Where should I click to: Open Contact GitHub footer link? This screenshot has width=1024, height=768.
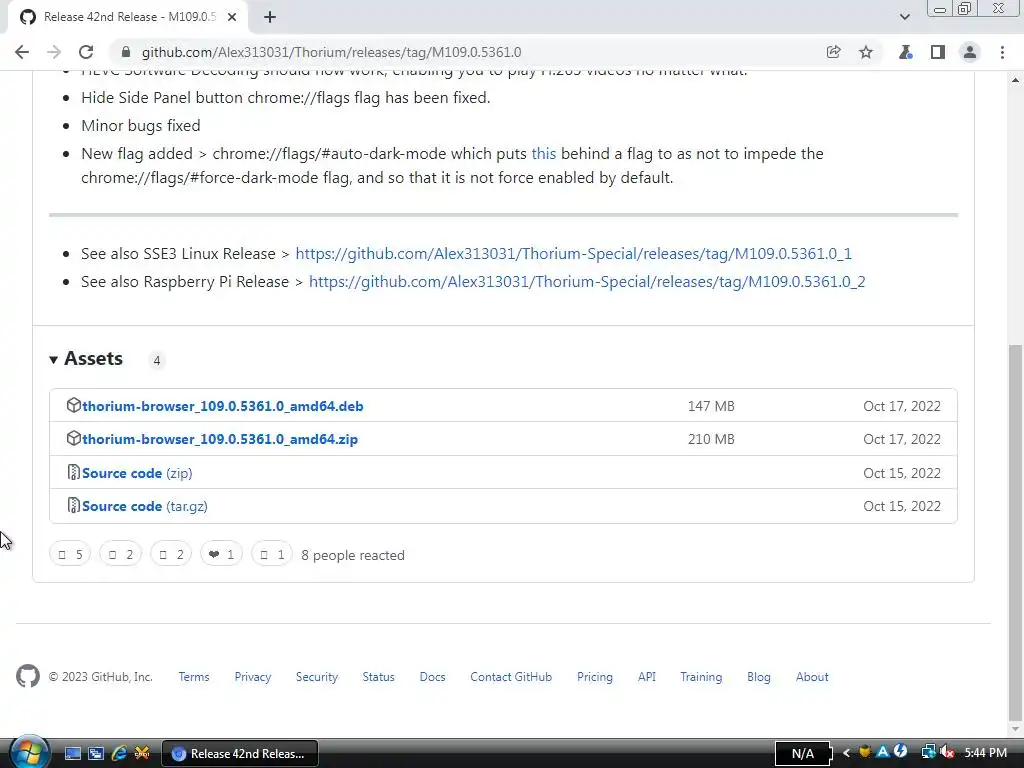tap(511, 677)
